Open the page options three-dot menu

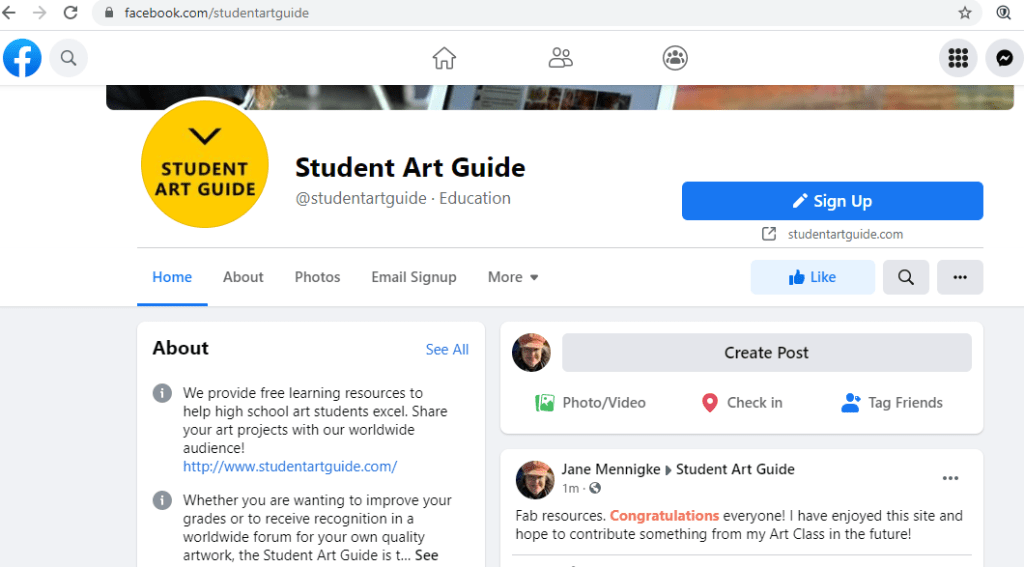pyautogui.click(x=960, y=277)
